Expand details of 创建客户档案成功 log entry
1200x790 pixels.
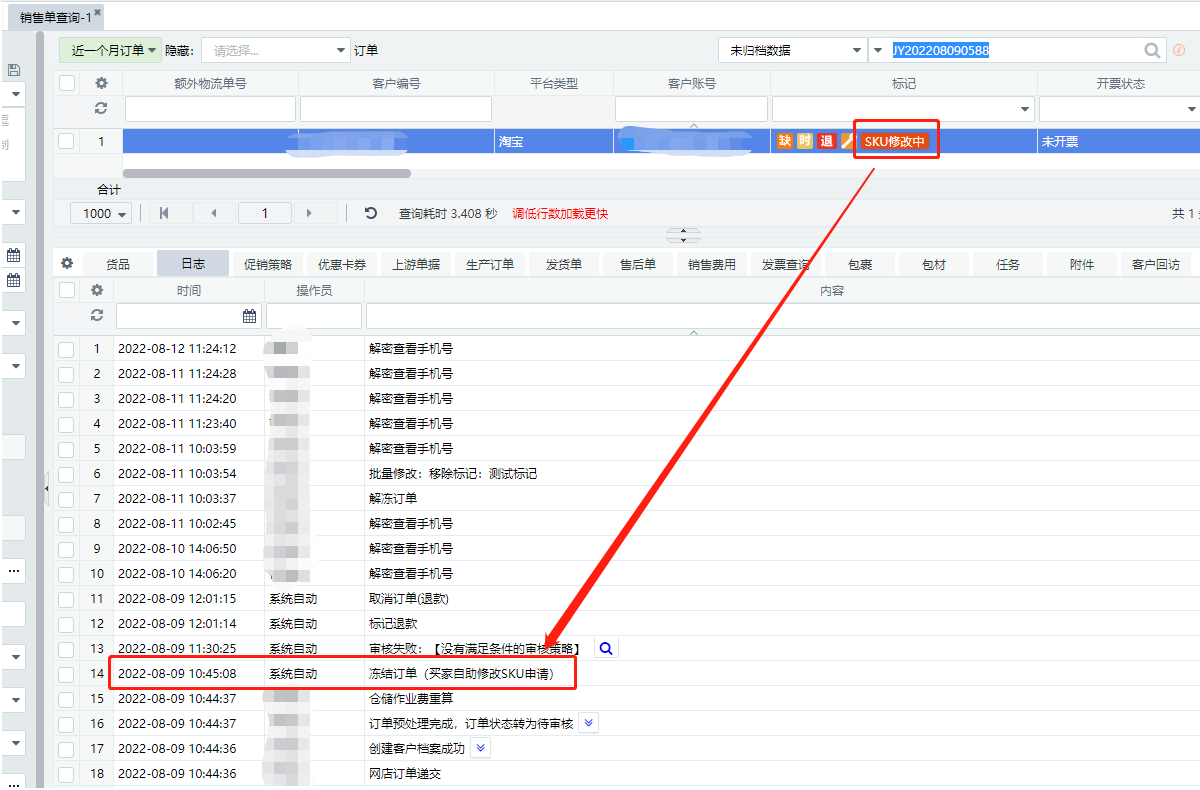pos(481,748)
